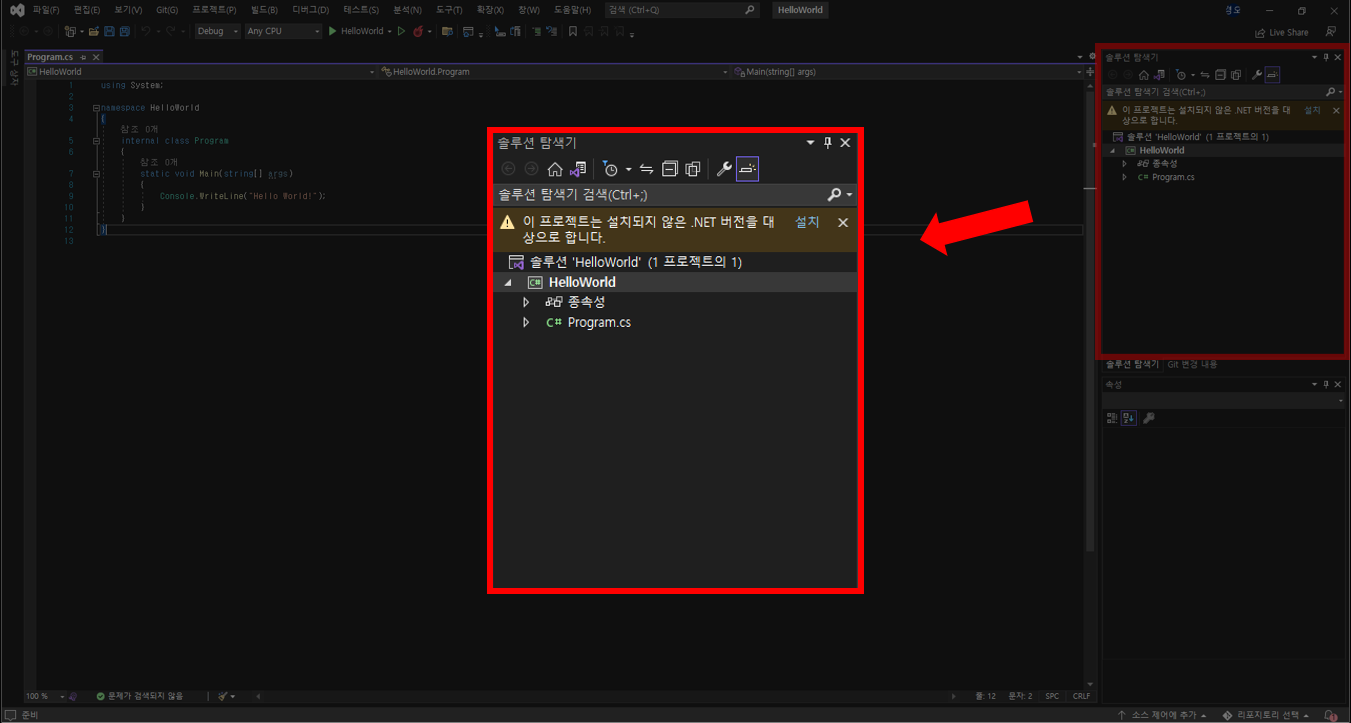Open the 100 % zoom dropdown in the editor
The width and height of the screenshot is (1351, 723).
62,696
